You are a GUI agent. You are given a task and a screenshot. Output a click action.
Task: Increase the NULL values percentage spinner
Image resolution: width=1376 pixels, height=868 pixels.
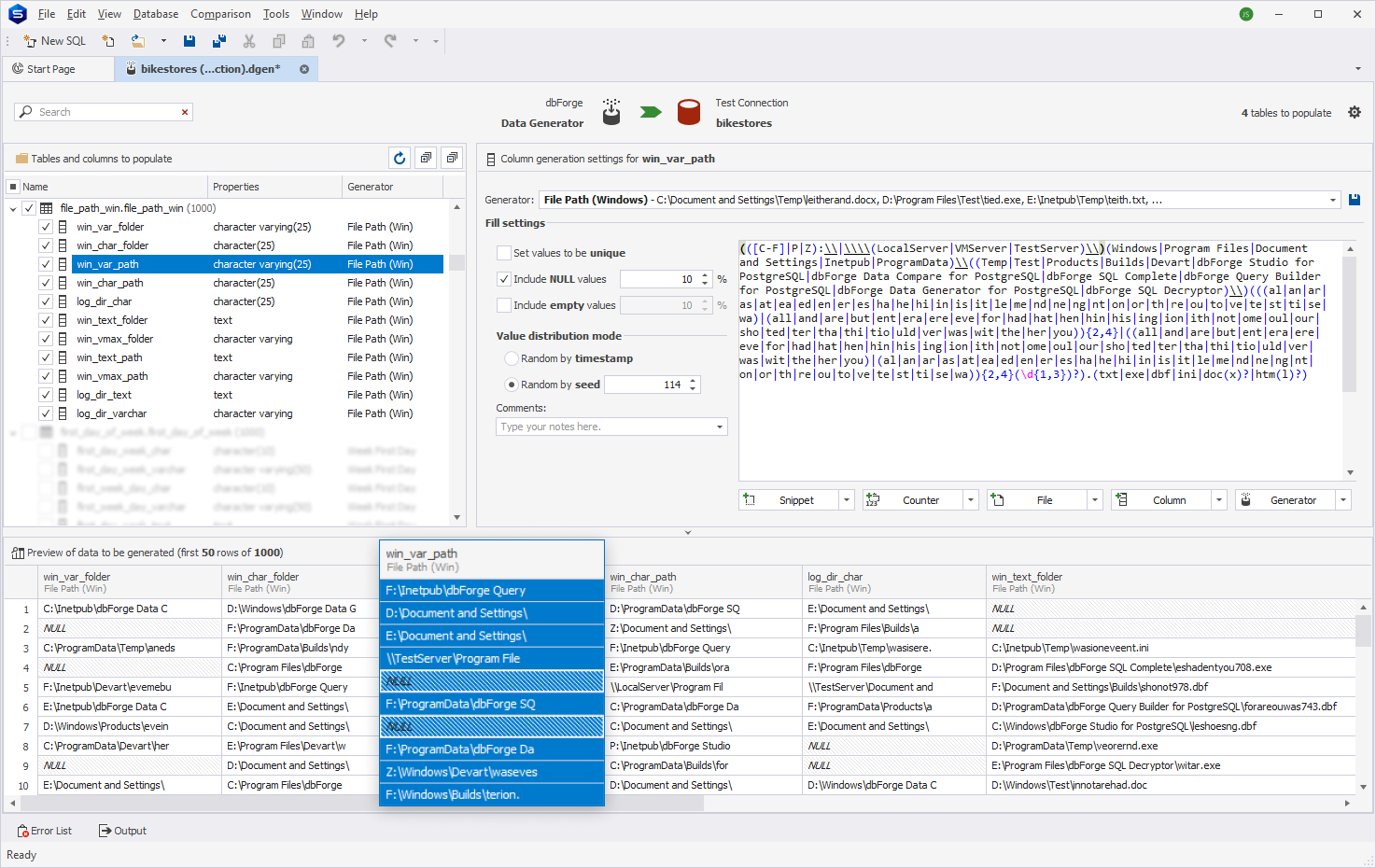[705, 275]
